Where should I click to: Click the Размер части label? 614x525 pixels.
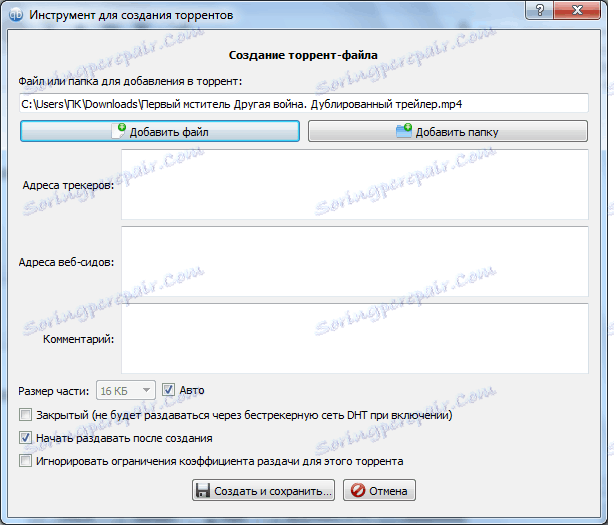(54, 391)
